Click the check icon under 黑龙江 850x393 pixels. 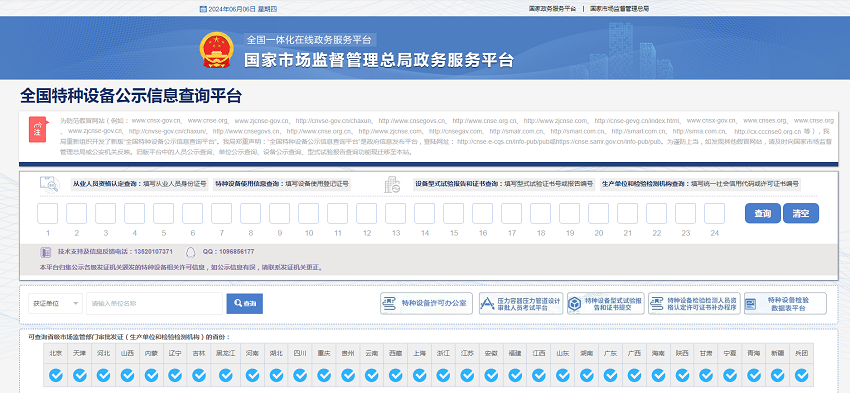point(226,375)
